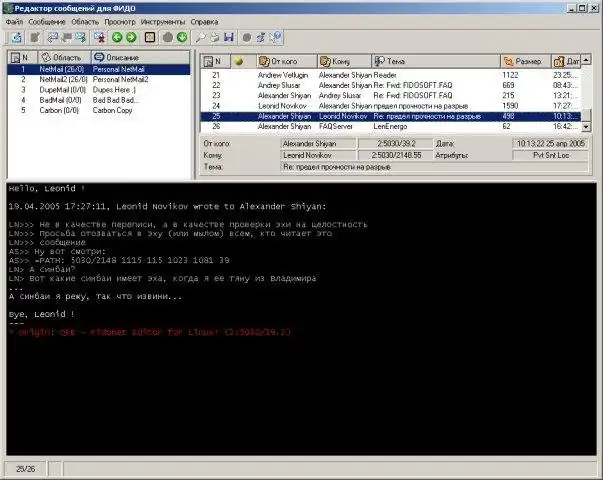Click the reply envelope toolbar icon
Image resolution: width=603 pixels, height=480 pixels.
tap(53, 37)
